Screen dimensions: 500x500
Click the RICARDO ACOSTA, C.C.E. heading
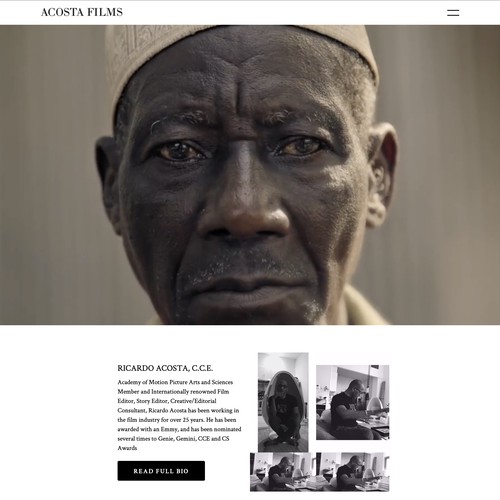click(165, 368)
